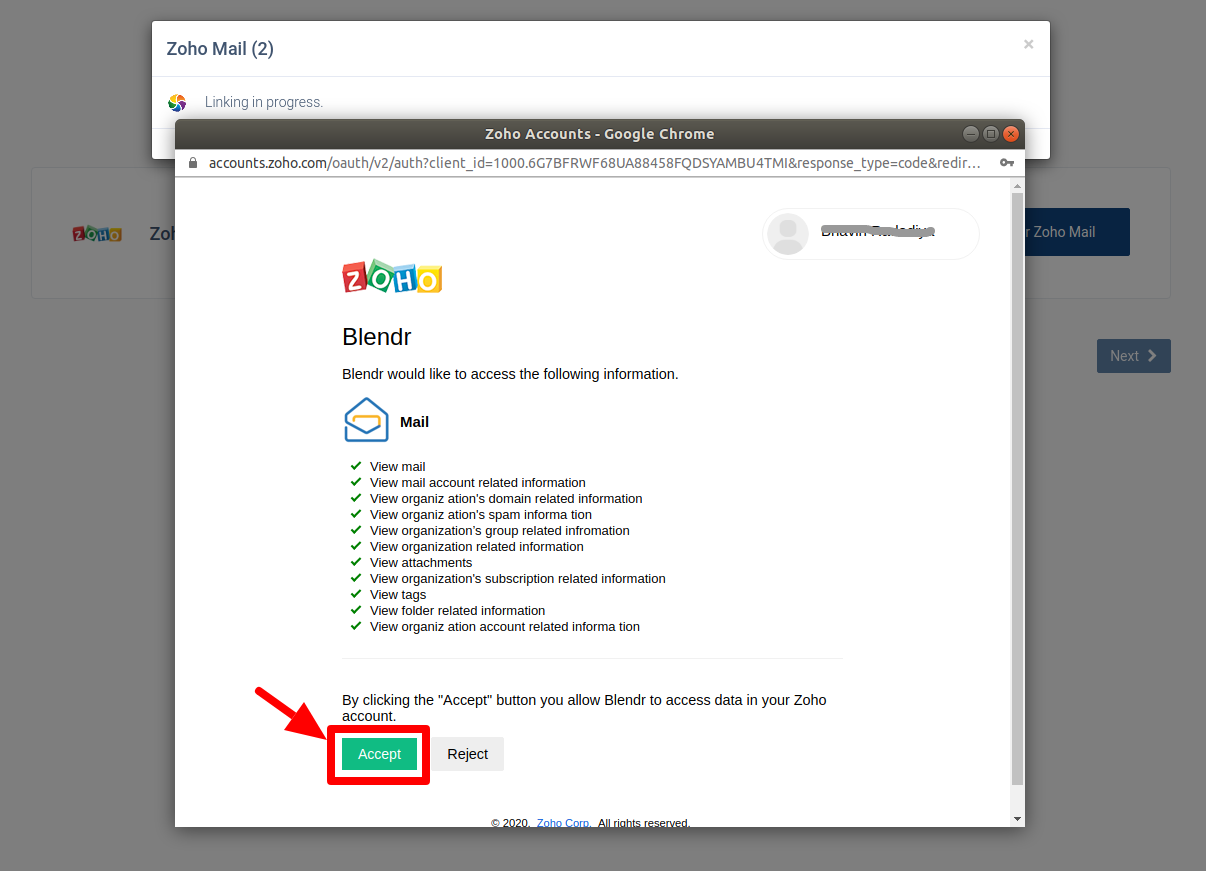Close the Zoho Accounts Chrome window
Image resolution: width=1206 pixels, height=871 pixels.
click(x=1011, y=134)
